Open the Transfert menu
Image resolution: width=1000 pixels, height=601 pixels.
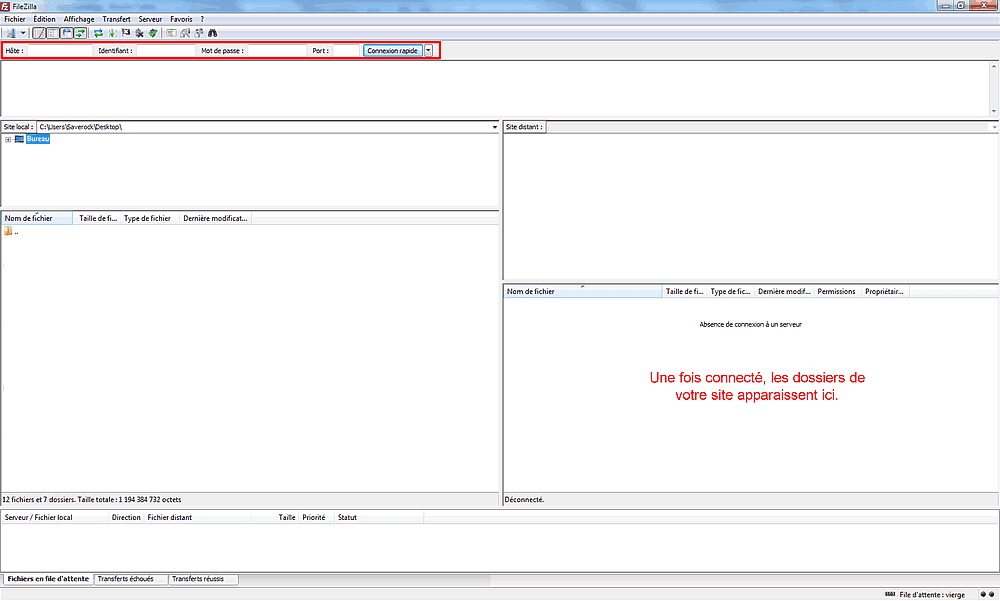tap(116, 19)
